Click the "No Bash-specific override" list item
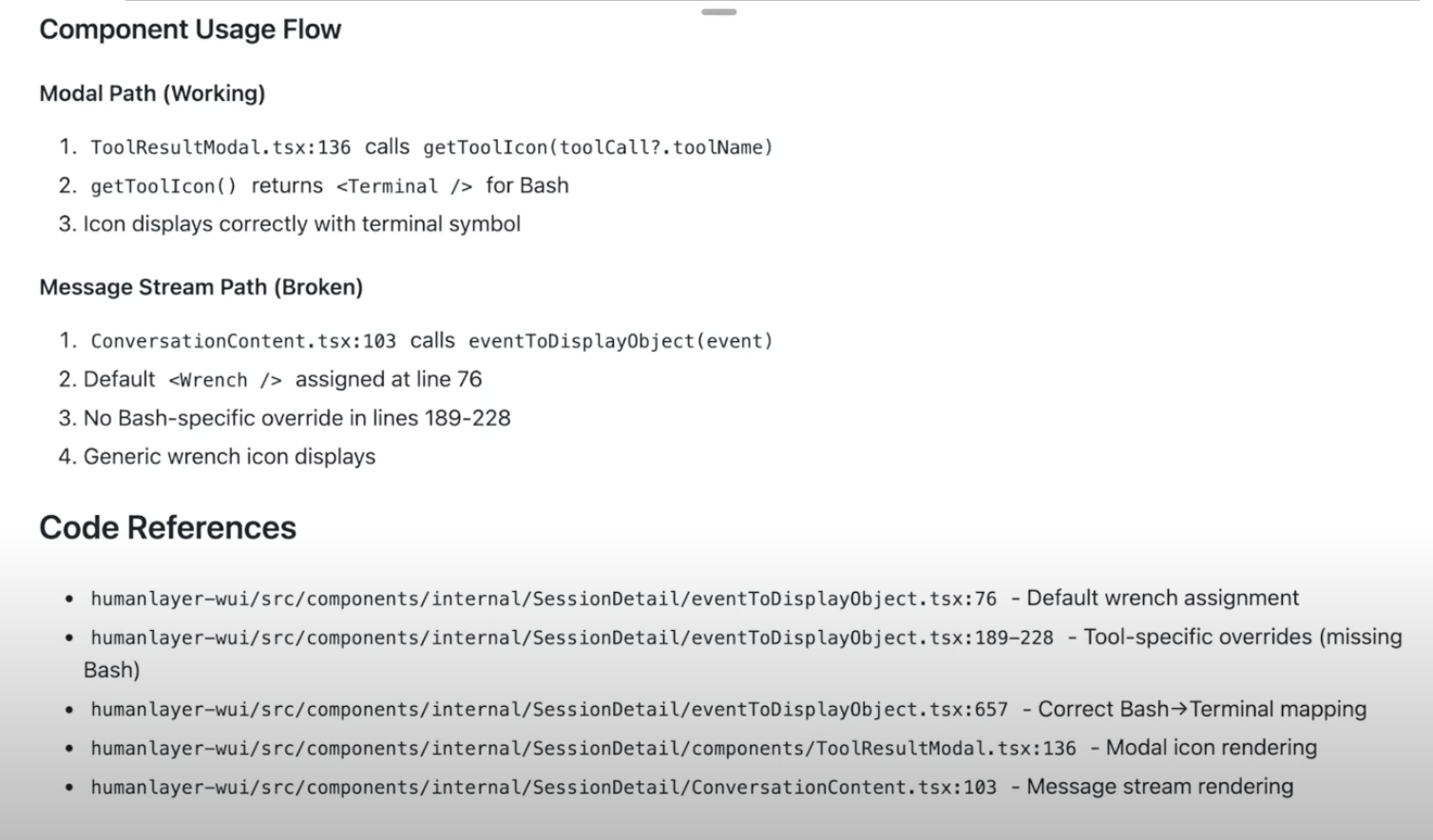Screen dimensions: 1433x840 [x=296, y=418]
